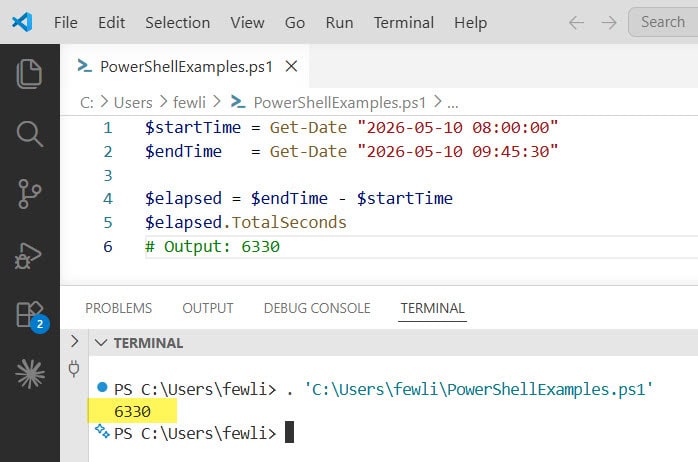The width and height of the screenshot is (698, 462).
Task: Switch to the DEBUG CONSOLE tab
Action: coord(317,308)
